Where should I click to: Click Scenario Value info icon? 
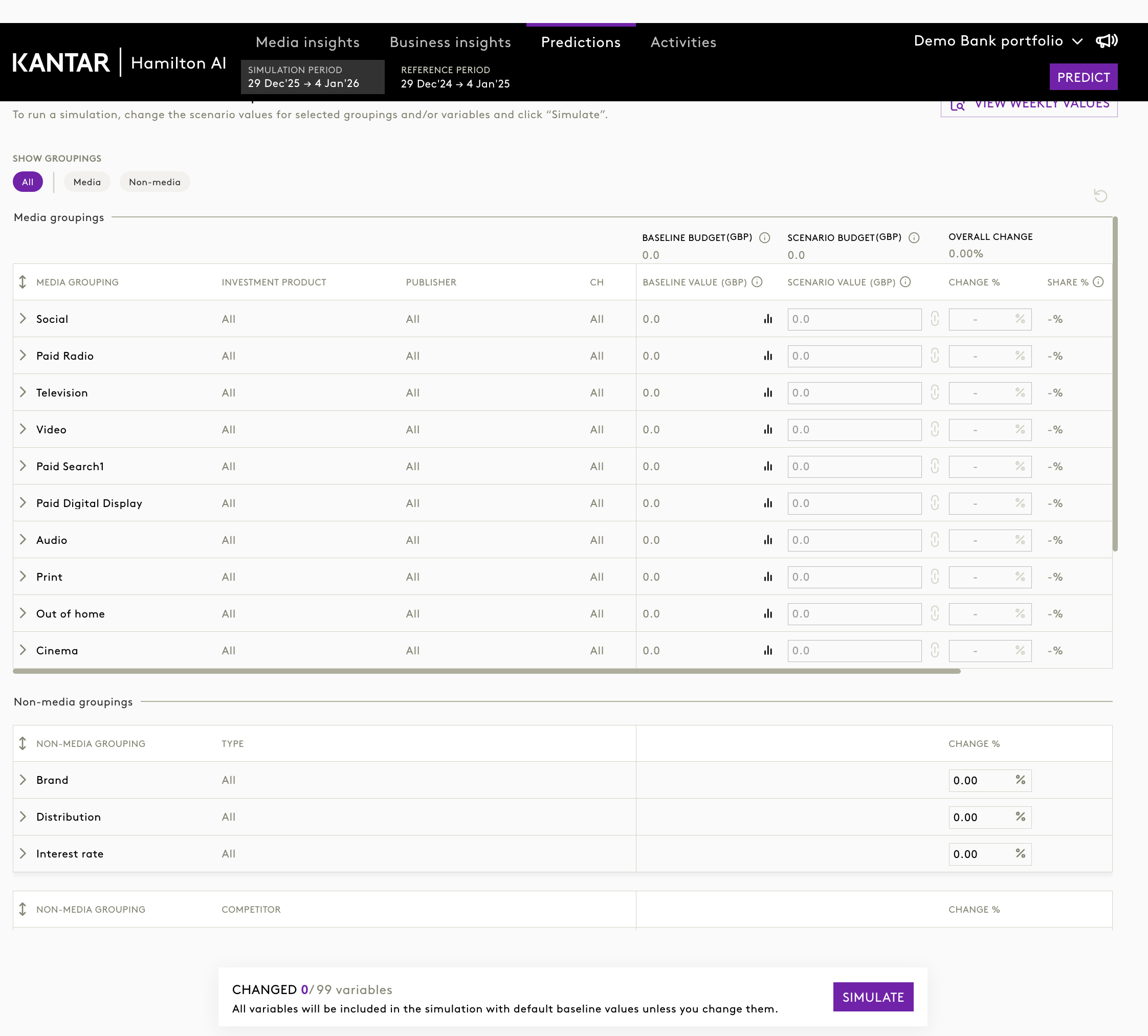tap(905, 282)
